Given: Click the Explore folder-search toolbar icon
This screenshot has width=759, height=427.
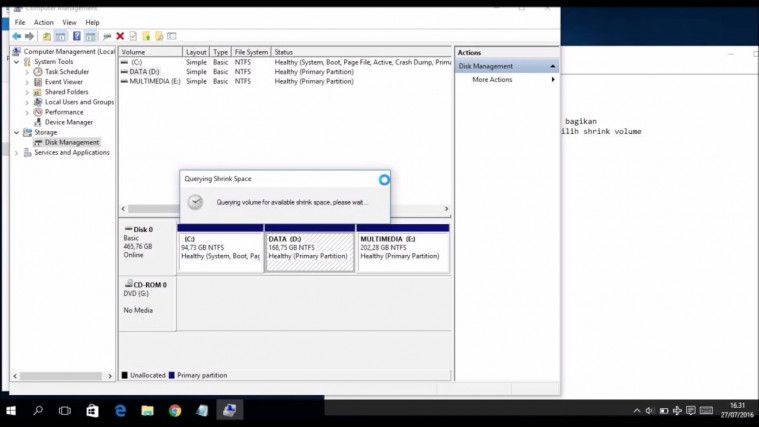Looking at the screenshot, I should 159,36.
